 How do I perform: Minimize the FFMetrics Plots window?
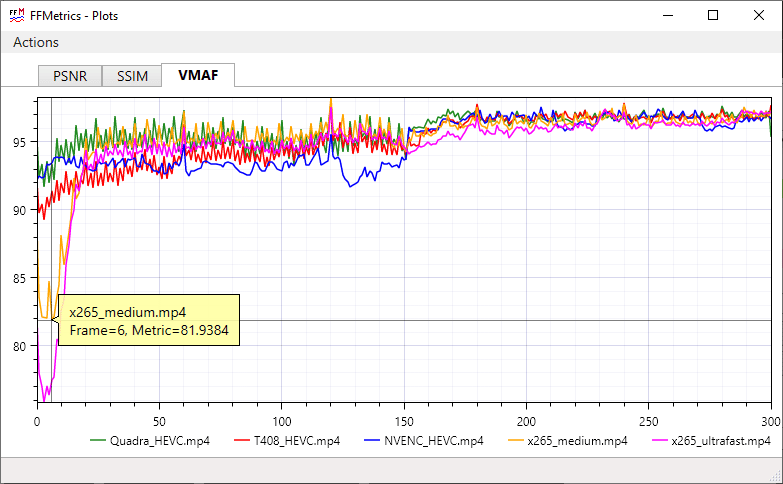[x=667, y=15]
